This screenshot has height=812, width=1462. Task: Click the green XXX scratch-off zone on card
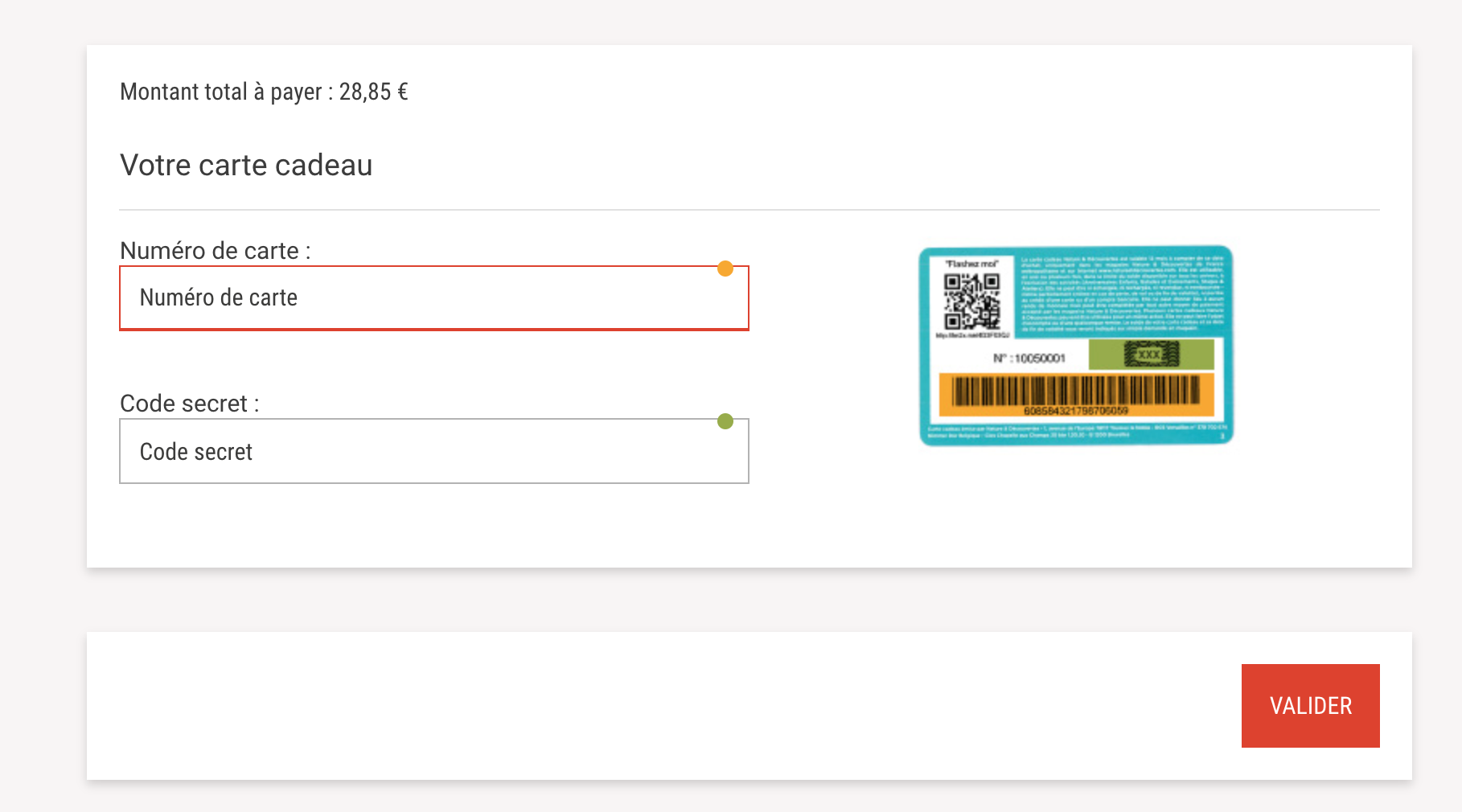(1151, 354)
